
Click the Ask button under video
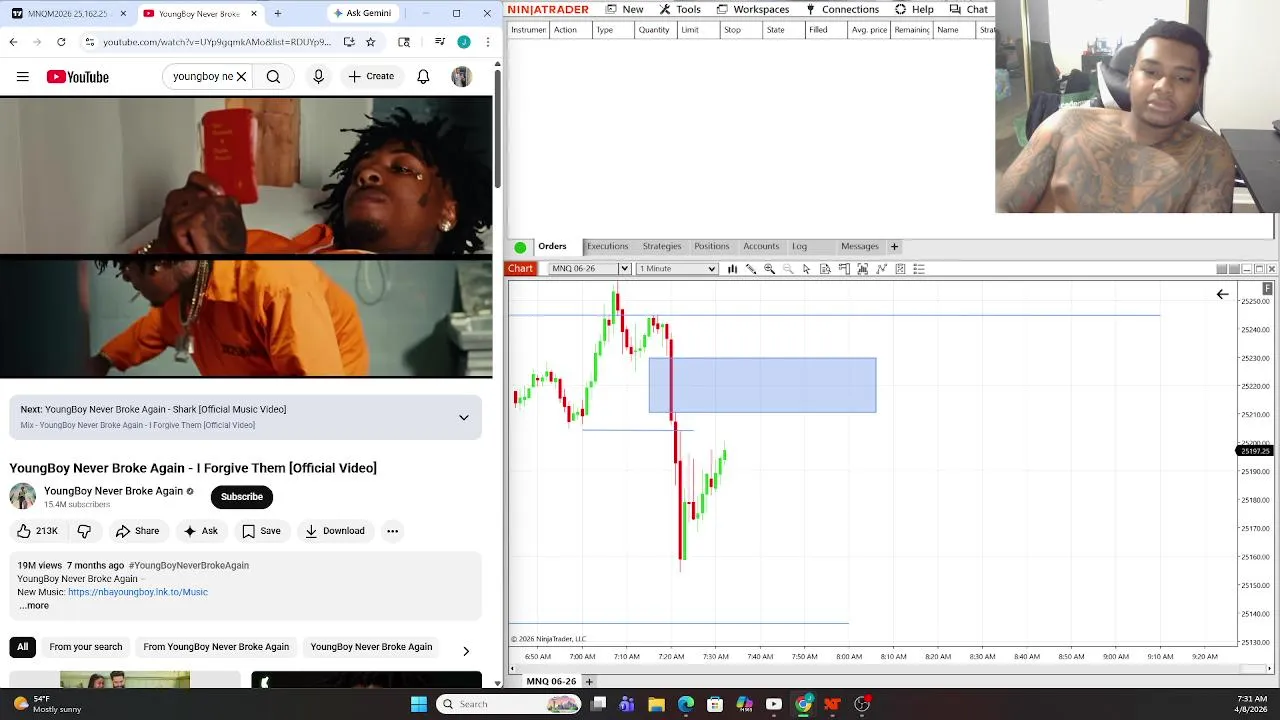(200, 531)
